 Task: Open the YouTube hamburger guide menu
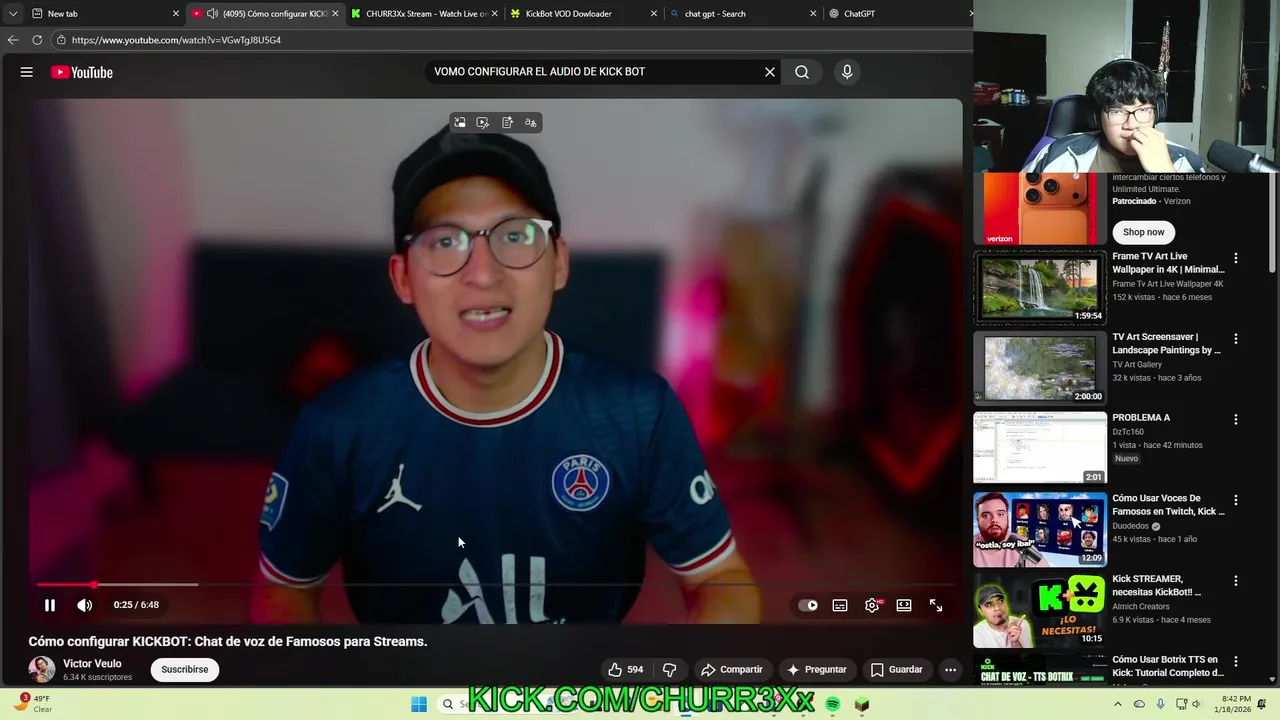click(x=27, y=72)
